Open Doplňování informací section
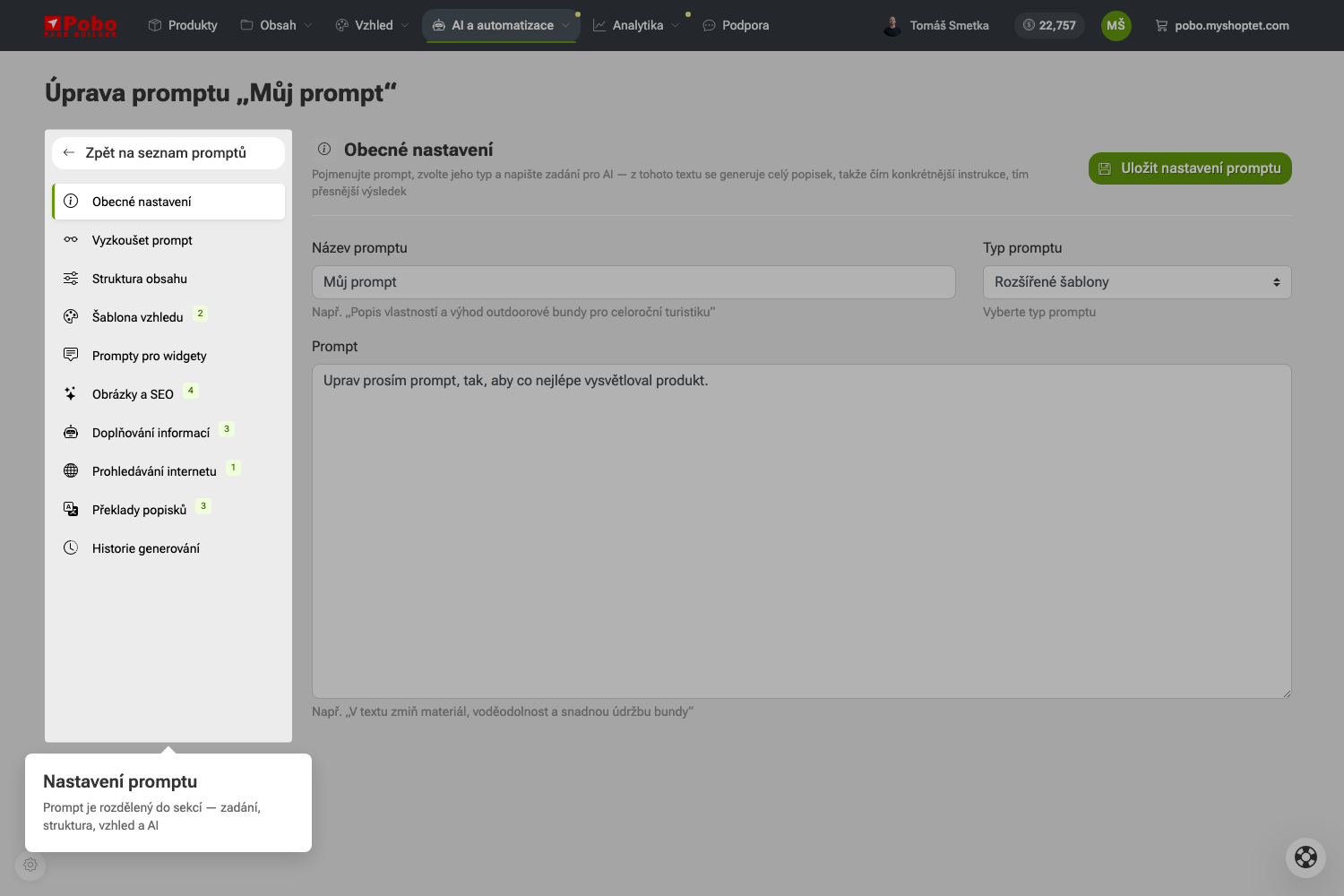This screenshot has height=896, width=1344. 168,433
